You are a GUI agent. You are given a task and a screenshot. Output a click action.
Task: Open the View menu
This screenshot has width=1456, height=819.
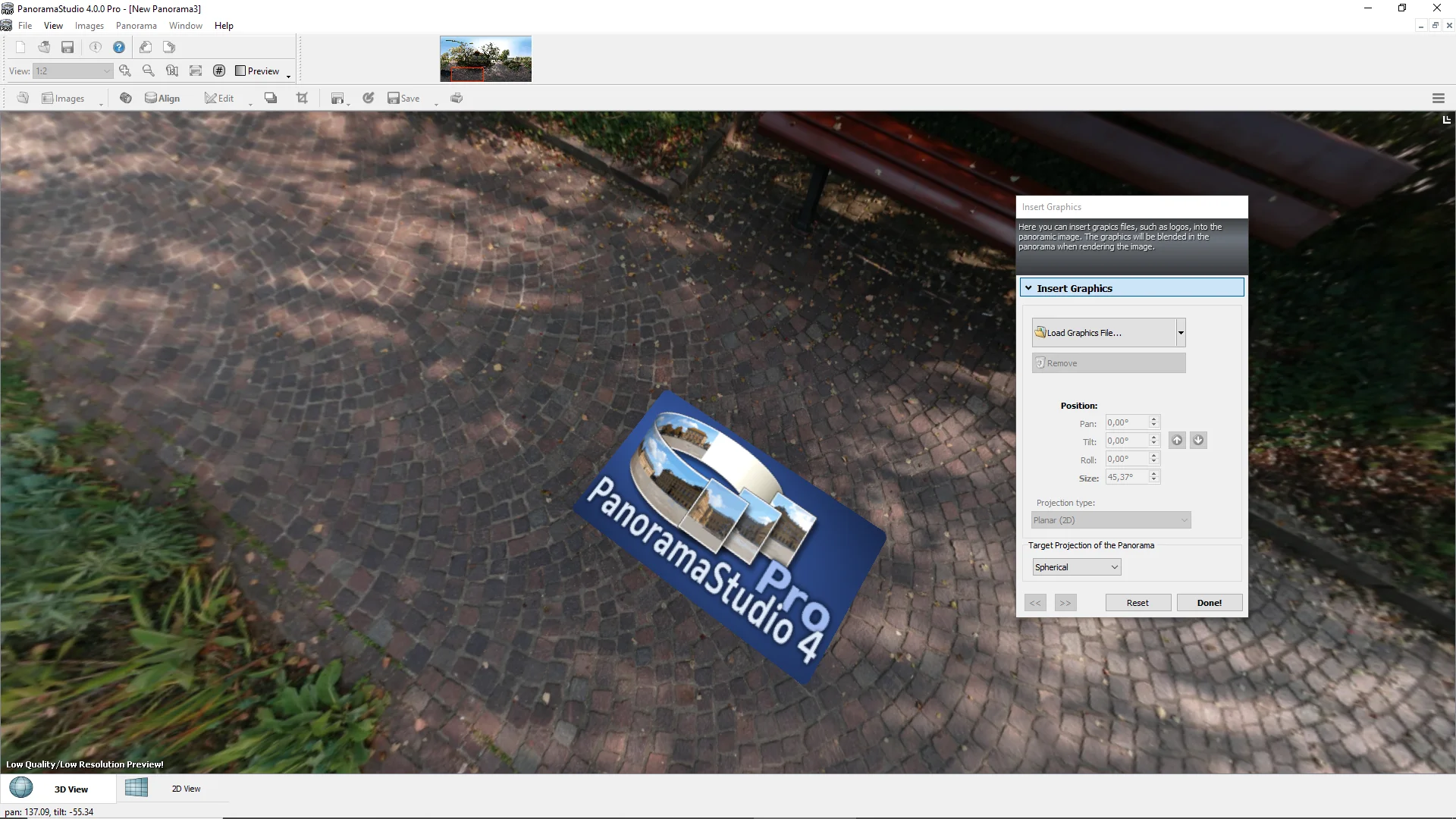click(53, 25)
